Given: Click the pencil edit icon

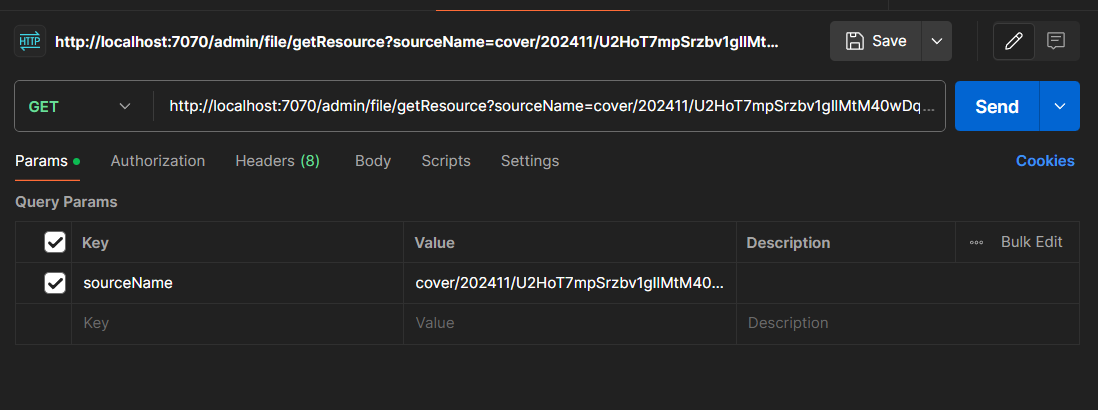Looking at the screenshot, I should click(1014, 41).
